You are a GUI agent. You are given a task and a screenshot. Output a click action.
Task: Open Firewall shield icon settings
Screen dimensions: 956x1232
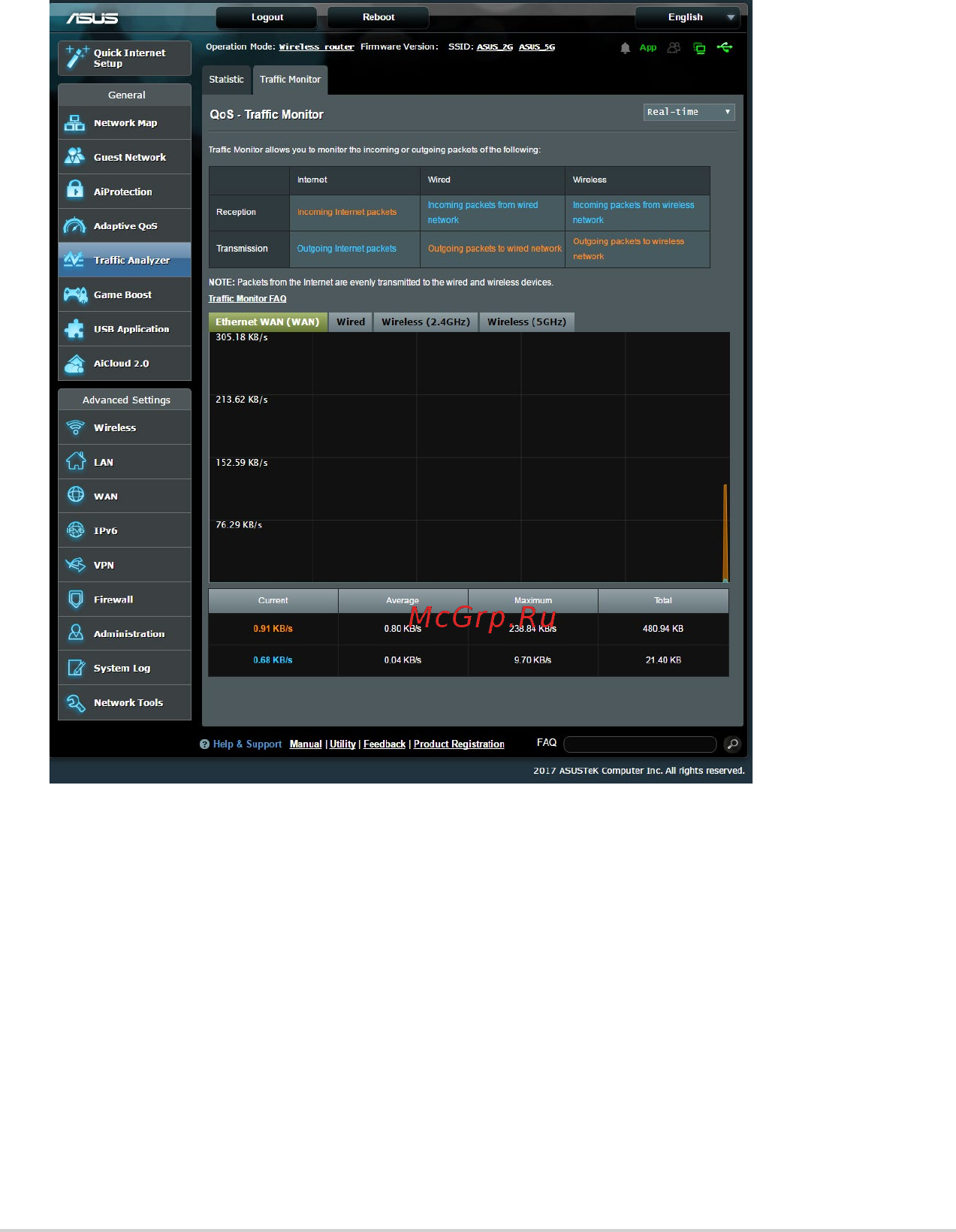[75, 599]
